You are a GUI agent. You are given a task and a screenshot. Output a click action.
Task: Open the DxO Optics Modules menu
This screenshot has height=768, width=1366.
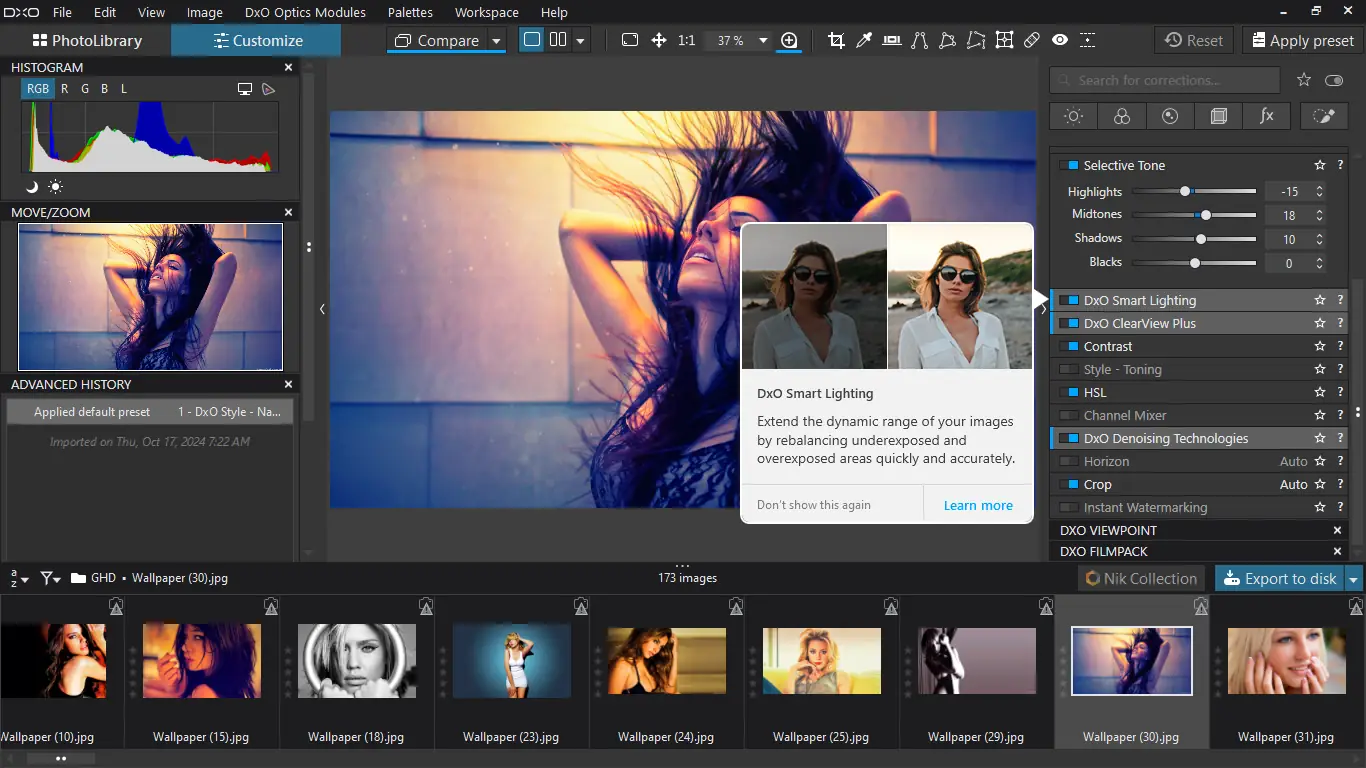[x=305, y=13]
